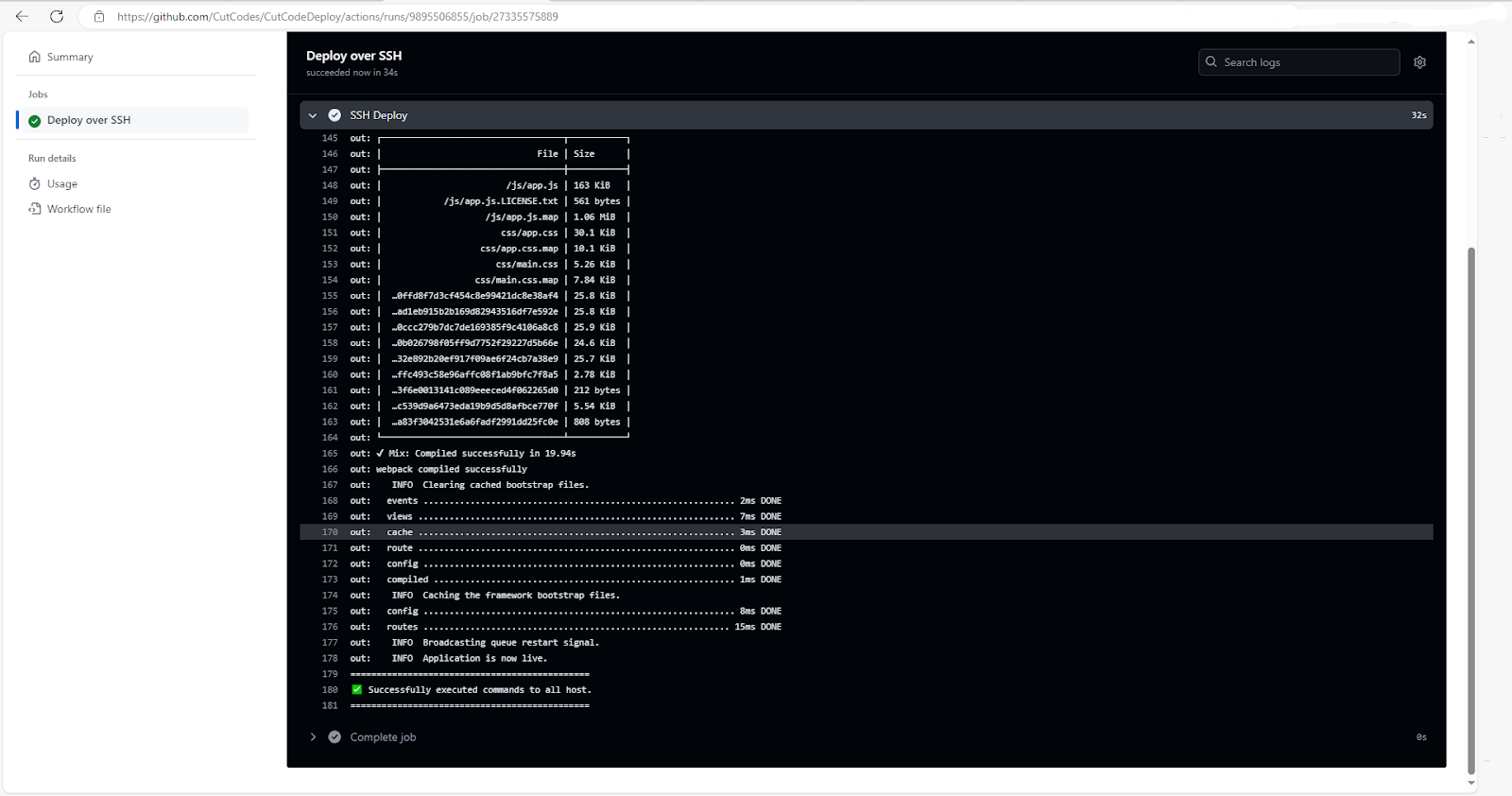Click 'Clearing cached bootstrap files.' line
This screenshot has height=796, width=1512.
coord(506,485)
